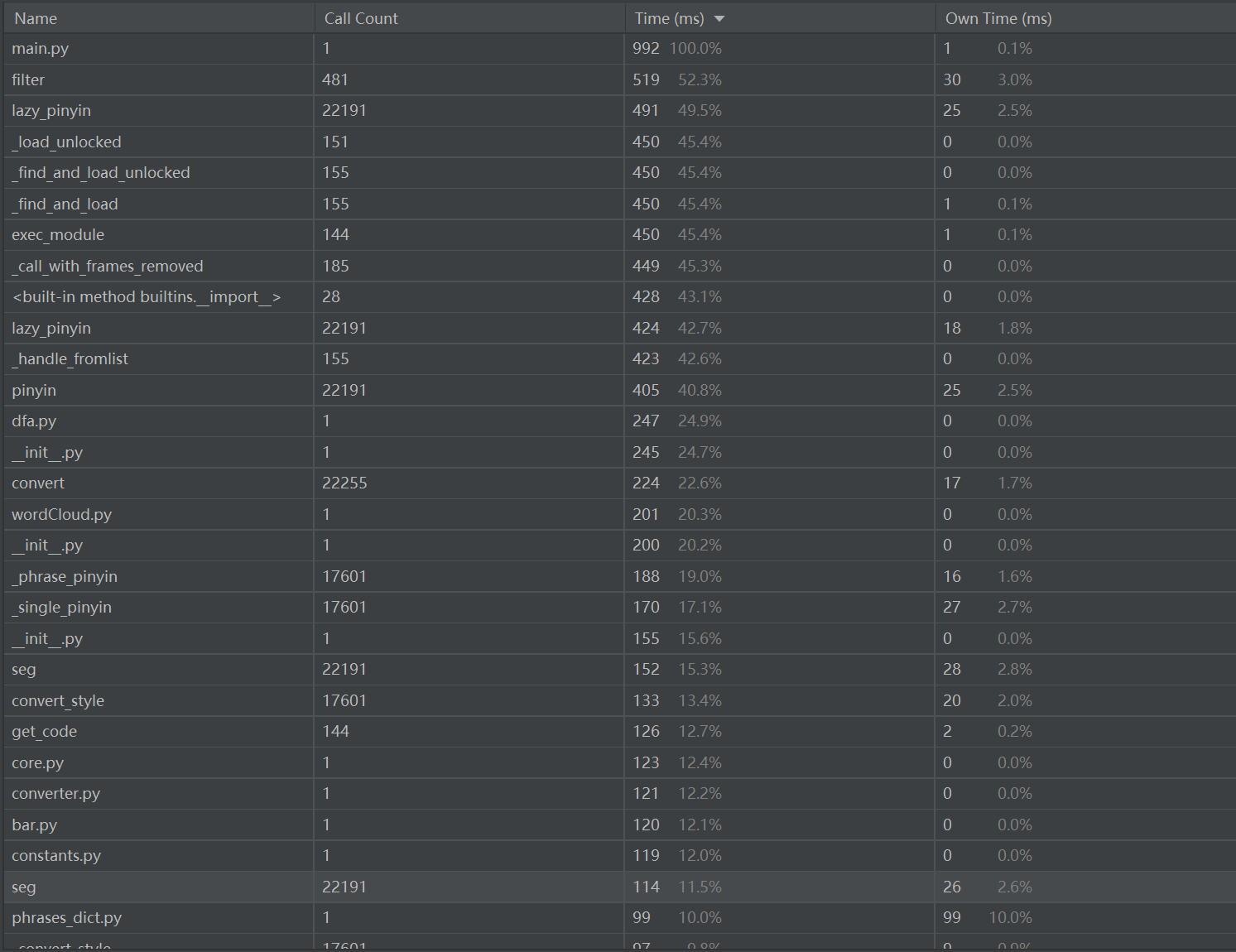Sort by the Call Count column header
Viewport: 1236px width, 952px height.
(x=469, y=18)
